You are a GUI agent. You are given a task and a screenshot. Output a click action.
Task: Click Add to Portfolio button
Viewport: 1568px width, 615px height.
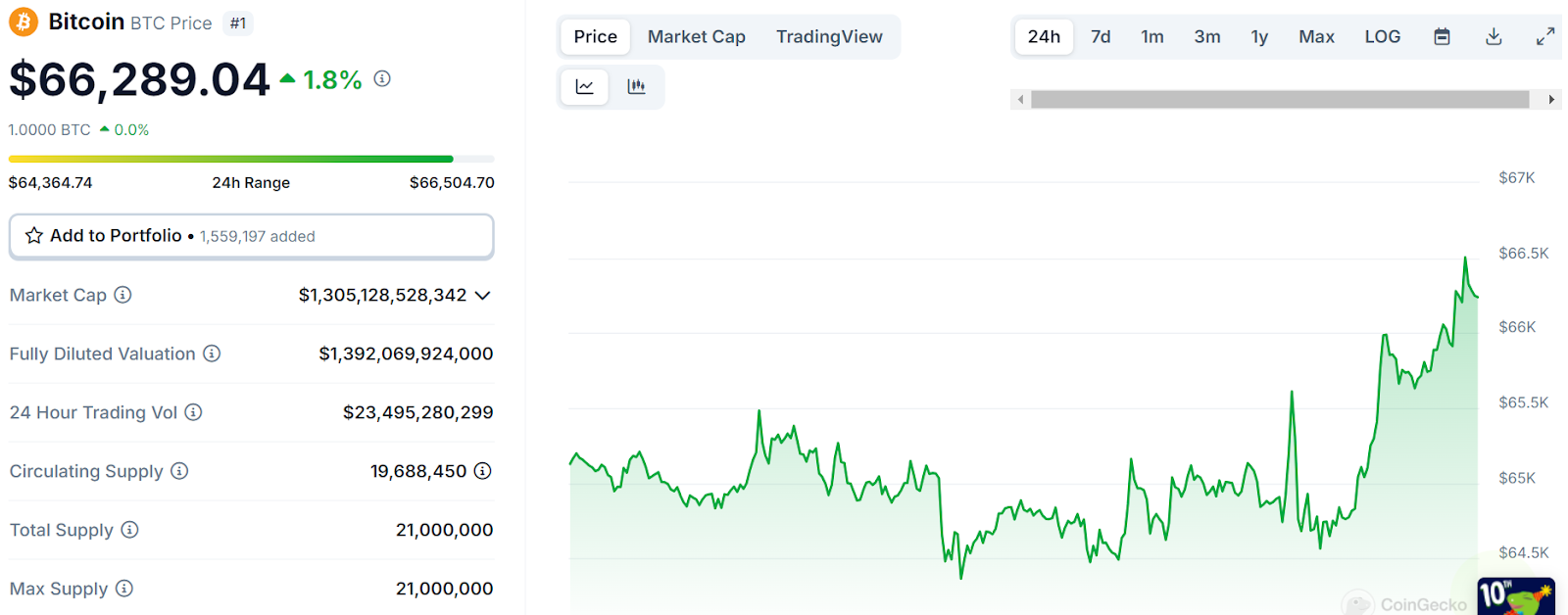click(x=251, y=236)
